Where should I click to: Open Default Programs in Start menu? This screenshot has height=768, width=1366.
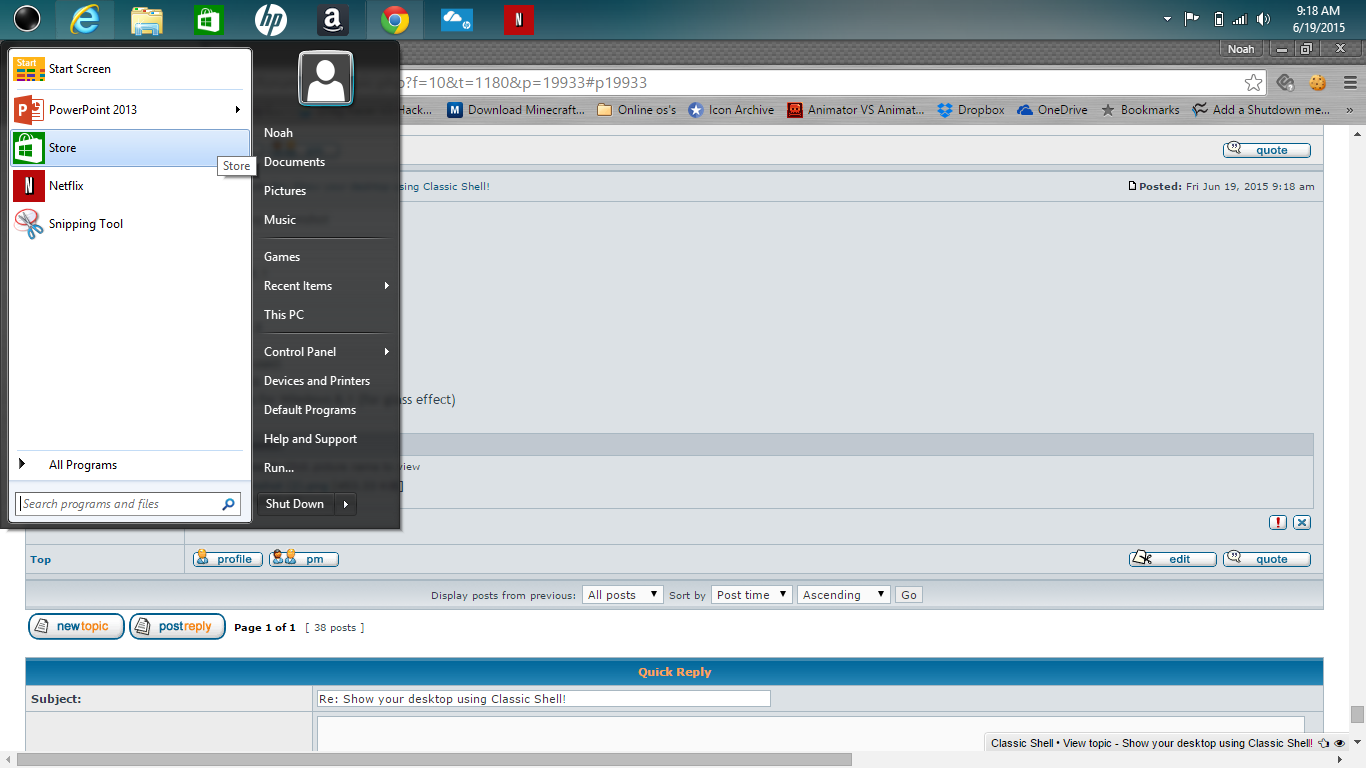(x=310, y=410)
